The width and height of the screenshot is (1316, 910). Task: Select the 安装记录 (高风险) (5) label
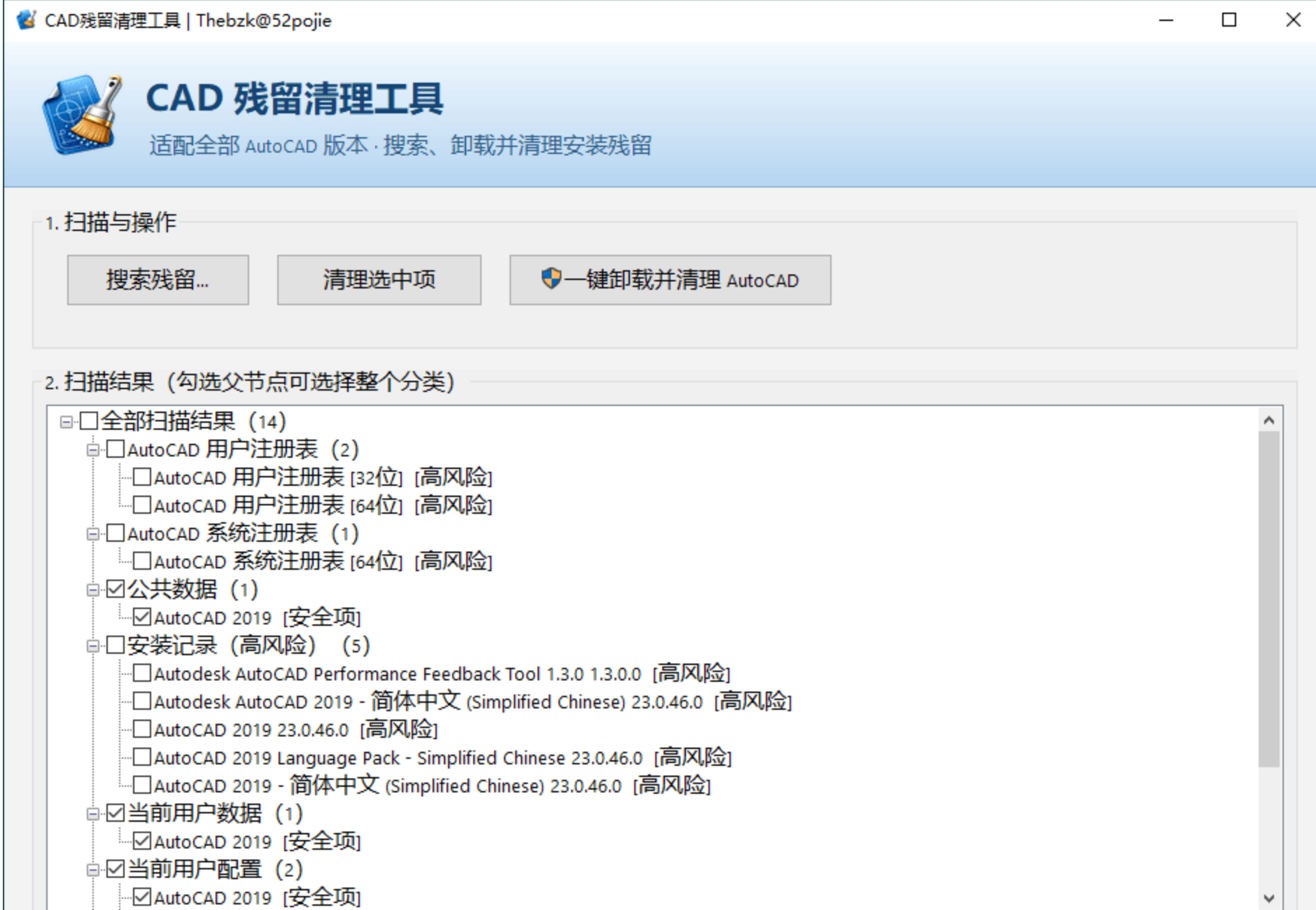click(248, 645)
